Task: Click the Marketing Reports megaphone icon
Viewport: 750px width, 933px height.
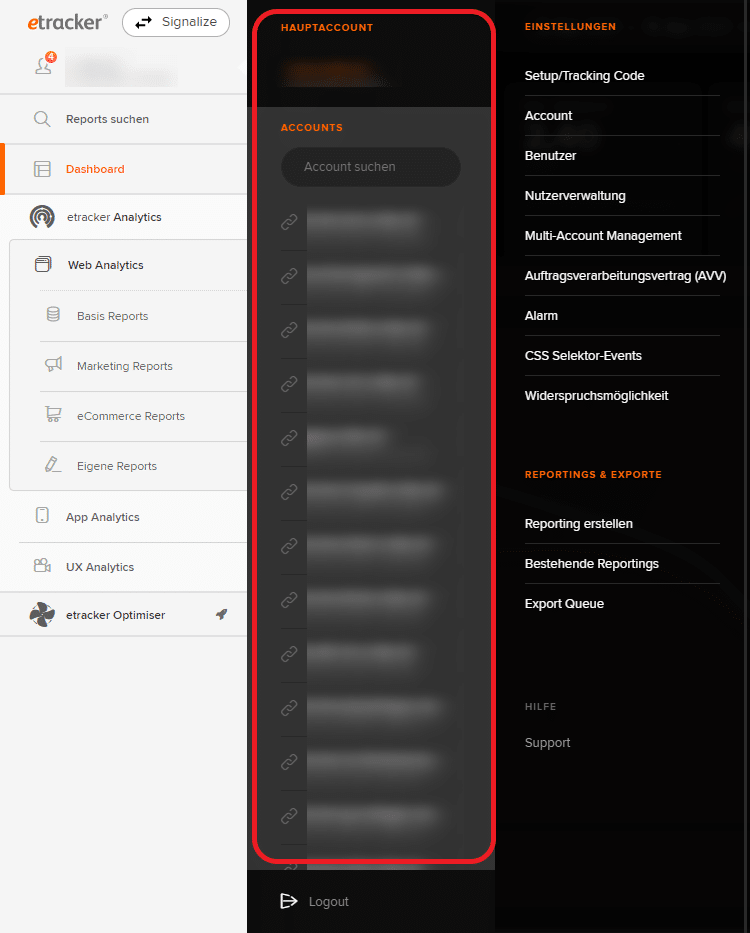Action: tap(54, 364)
